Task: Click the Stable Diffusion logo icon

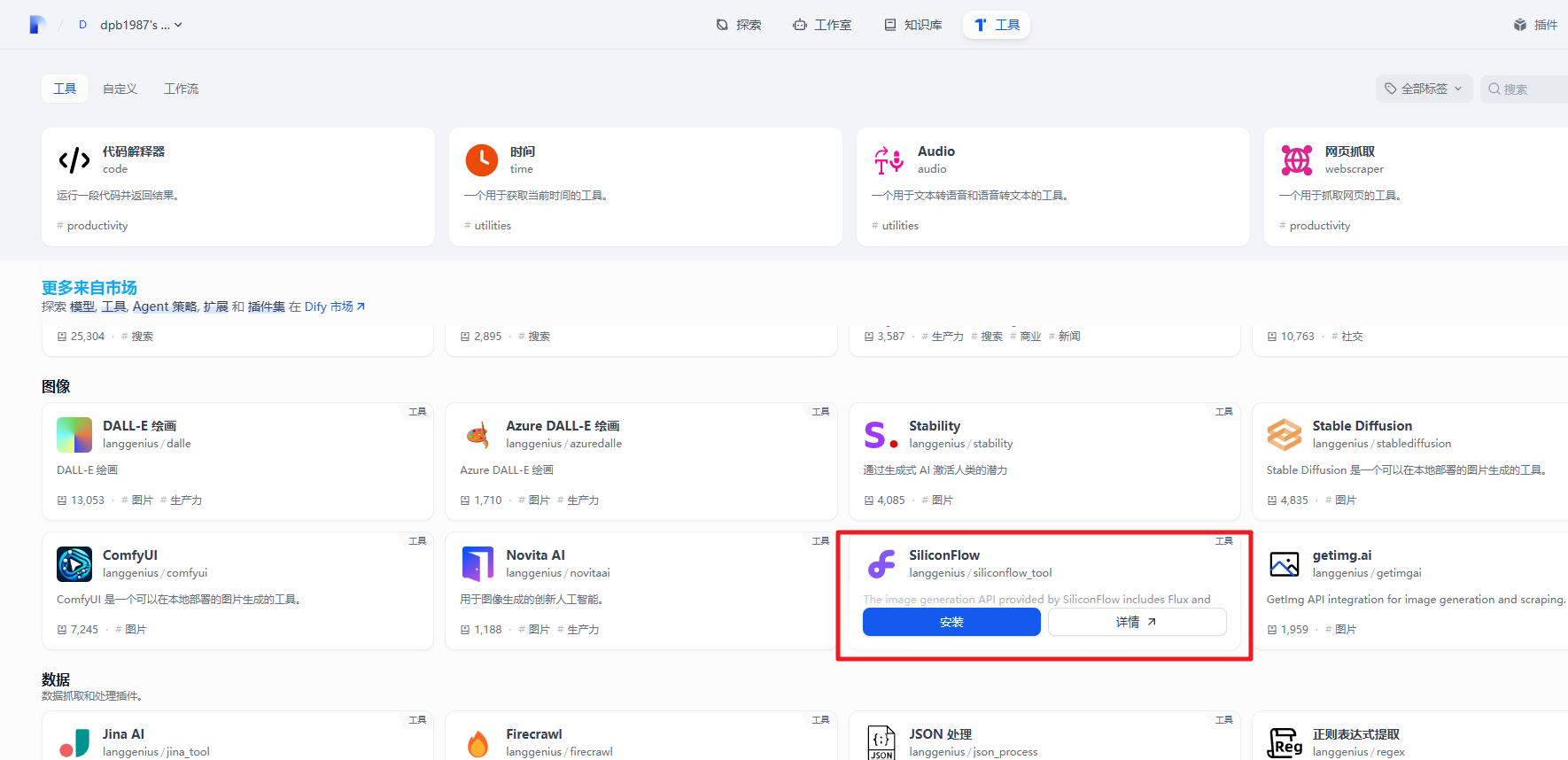Action: pos(1284,435)
